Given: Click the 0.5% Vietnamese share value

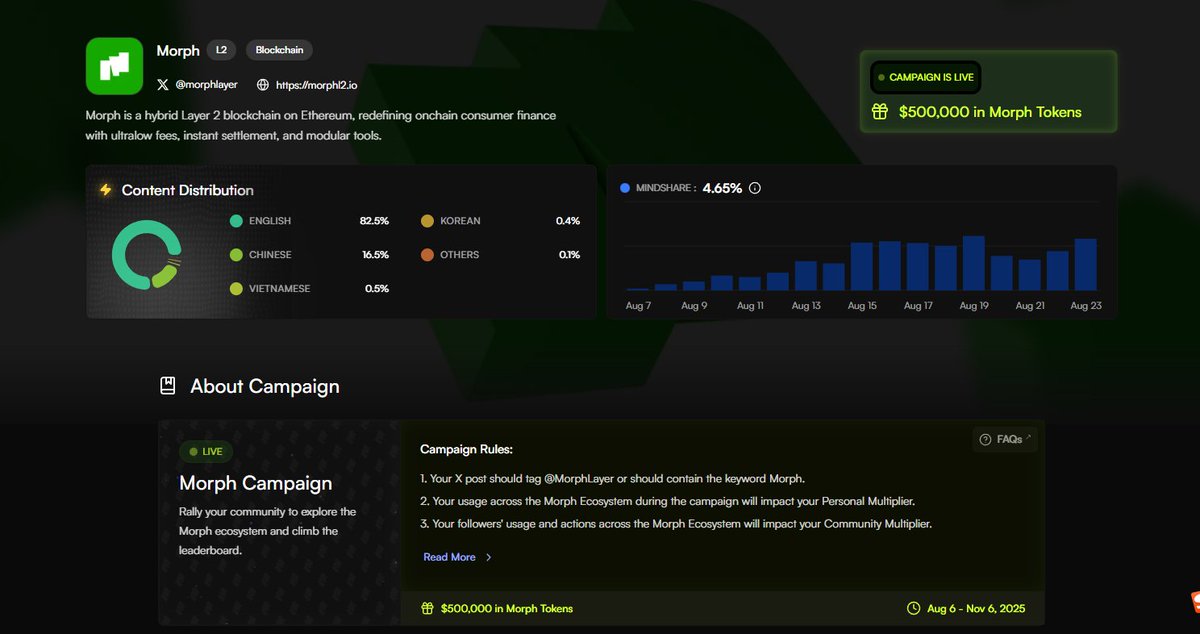Looking at the screenshot, I should [377, 289].
